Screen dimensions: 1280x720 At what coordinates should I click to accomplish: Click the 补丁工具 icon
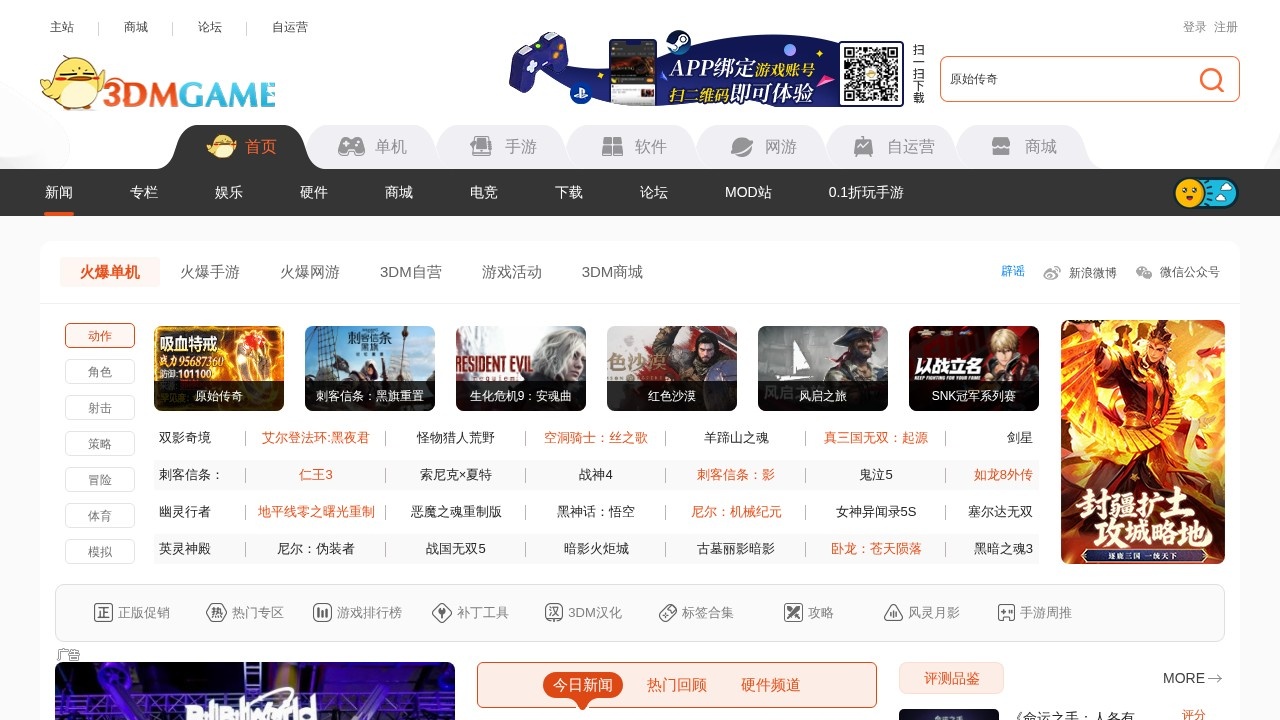pos(442,613)
